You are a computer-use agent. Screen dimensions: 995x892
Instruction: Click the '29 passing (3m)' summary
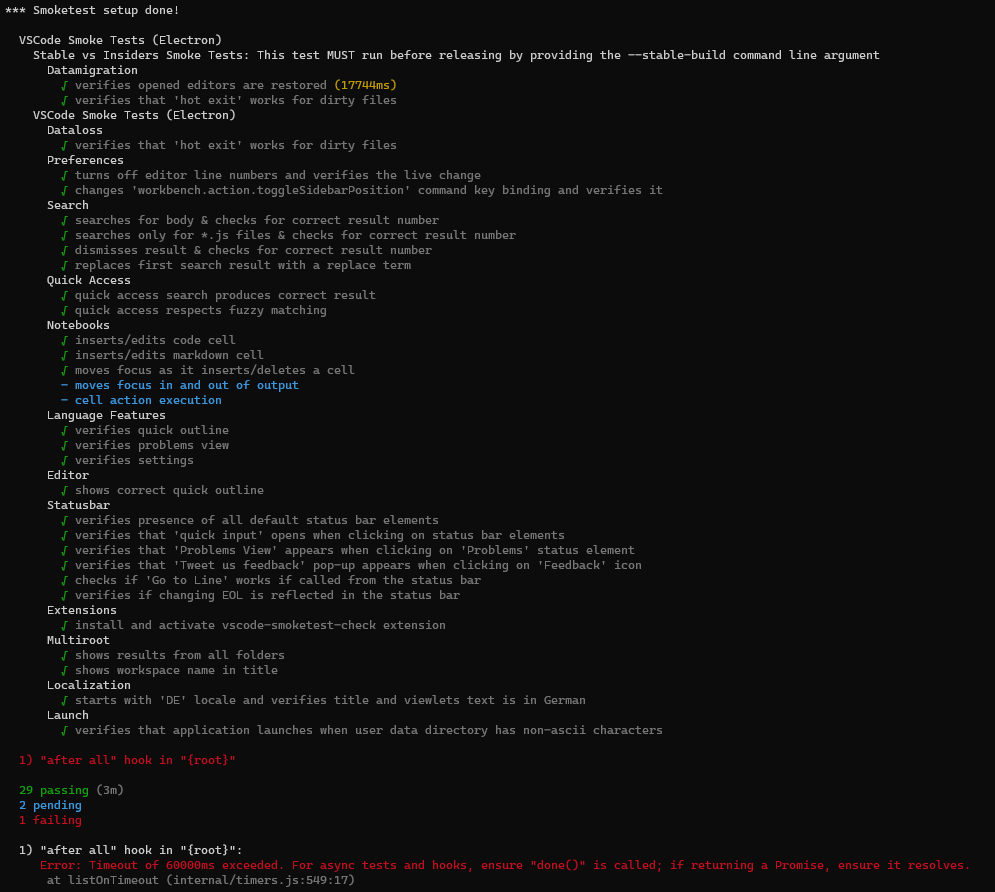71,791
